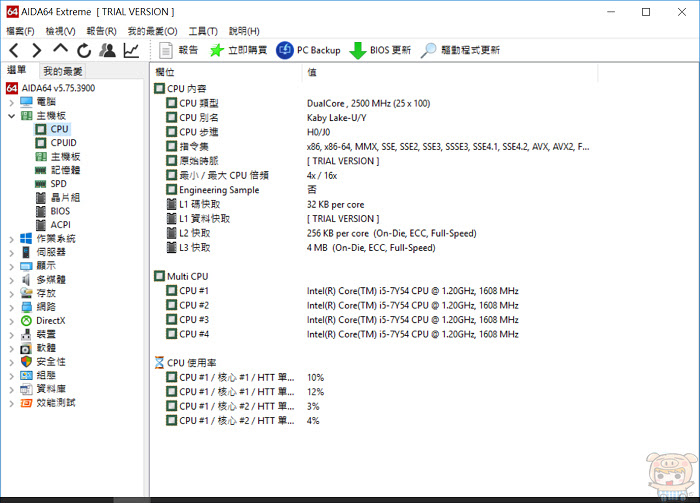700x503 pixels.
Task: Open the 我的最愛(O) menu
Action: tap(152, 31)
